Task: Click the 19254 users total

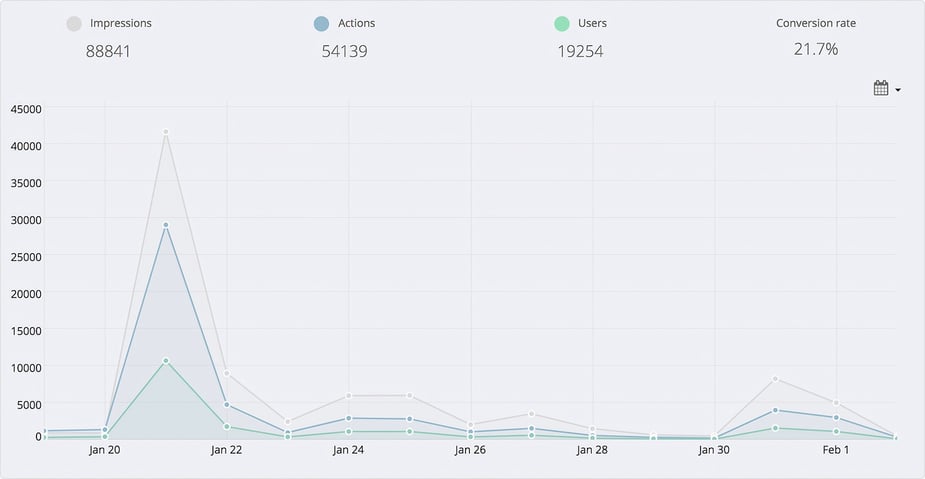Action: click(x=580, y=50)
